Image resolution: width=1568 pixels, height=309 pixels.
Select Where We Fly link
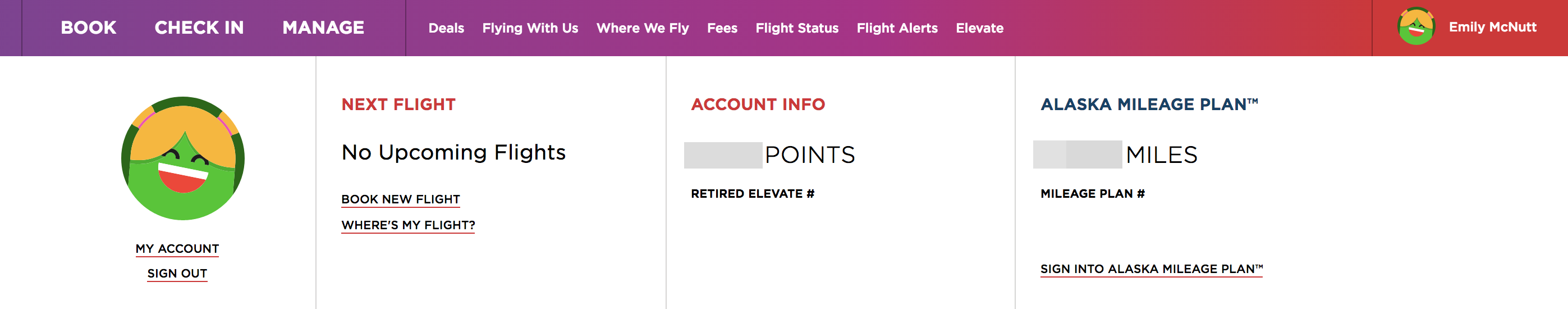click(x=642, y=28)
